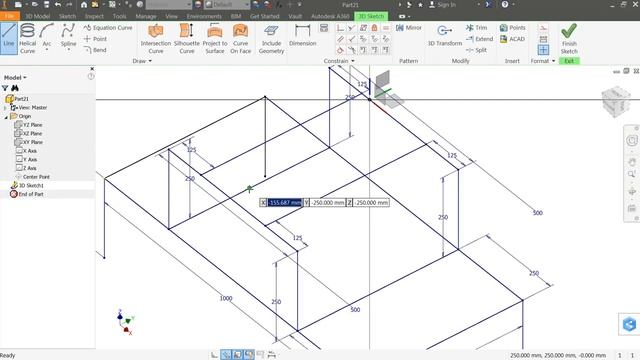This screenshot has height=360, width=640.
Task: Switch to the Inspect tab
Action: coord(94,16)
